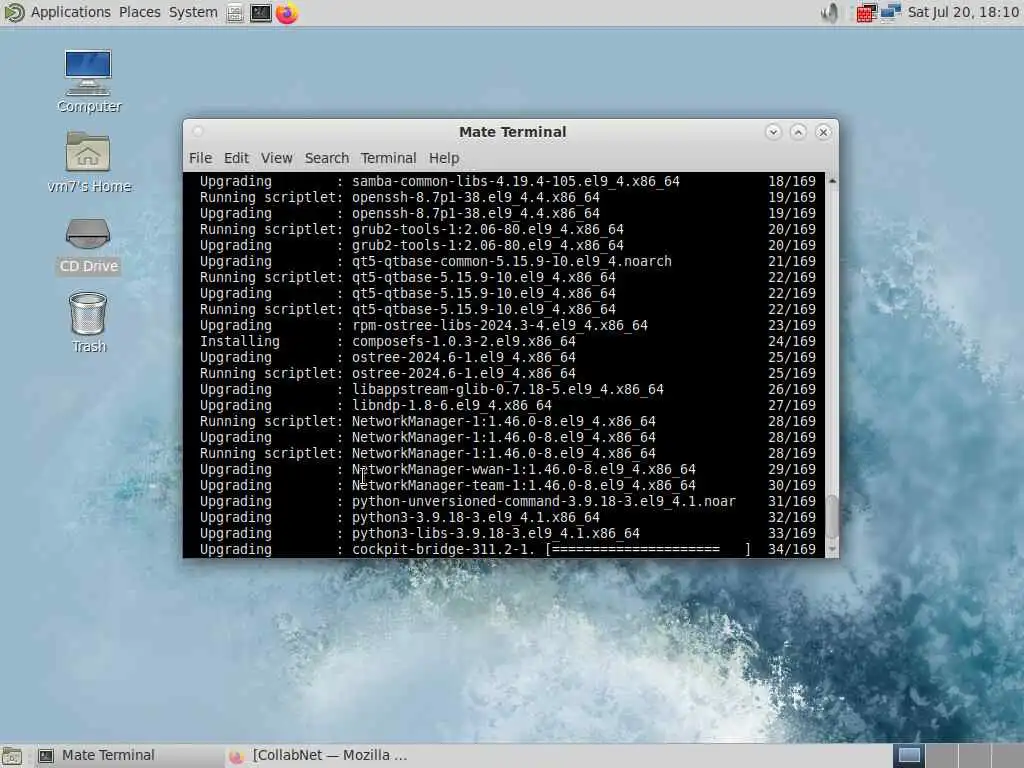The width and height of the screenshot is (1024, 768).
Task: Switch to the third workspace
Action: [x=974, y=756]
